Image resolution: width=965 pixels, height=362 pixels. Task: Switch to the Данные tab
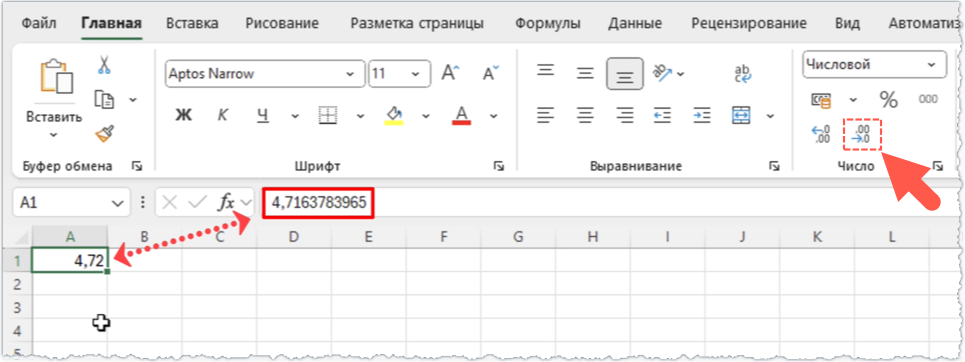[635, 24]
